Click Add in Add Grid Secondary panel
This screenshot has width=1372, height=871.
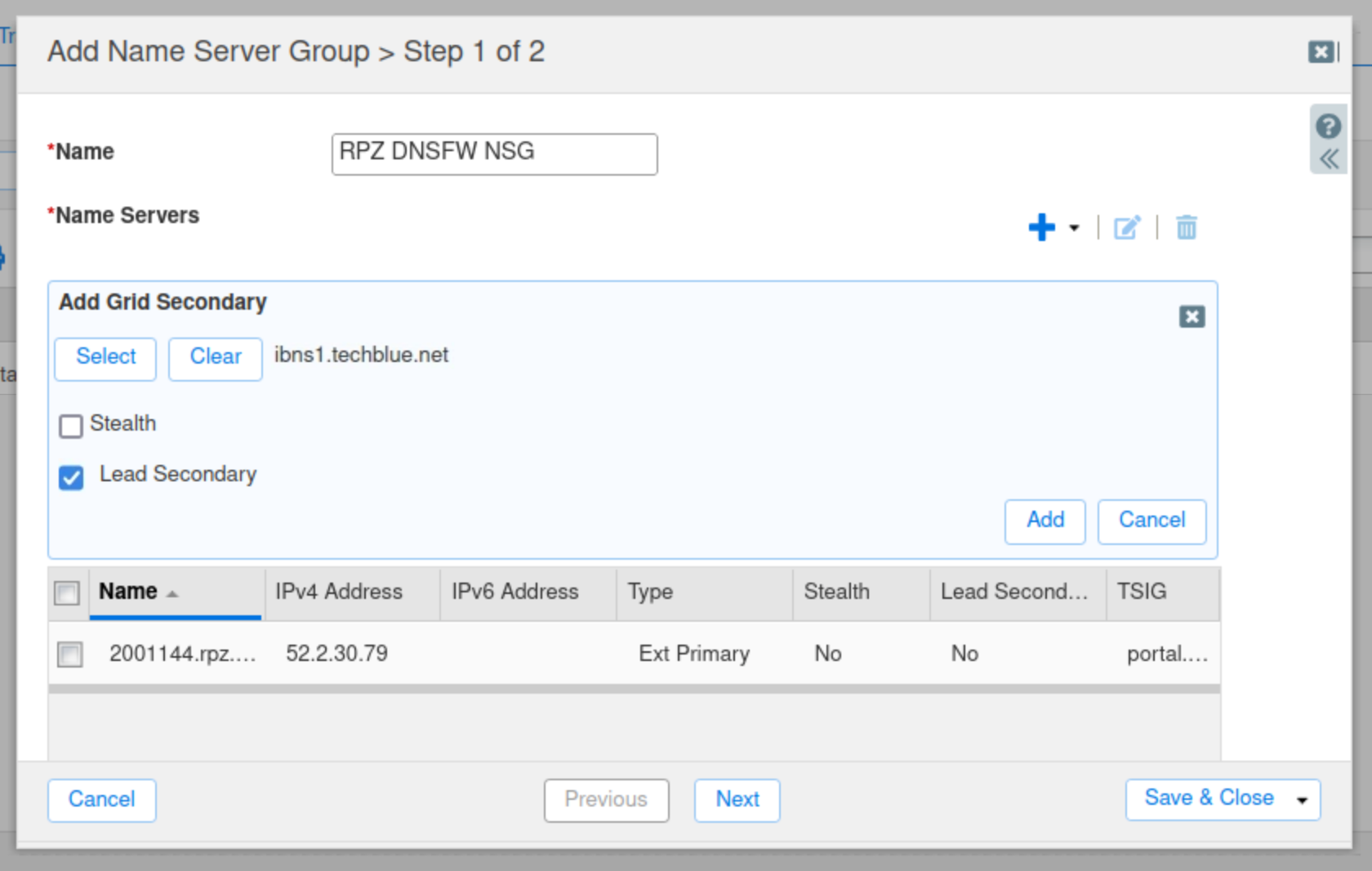tap(1045, 520)
